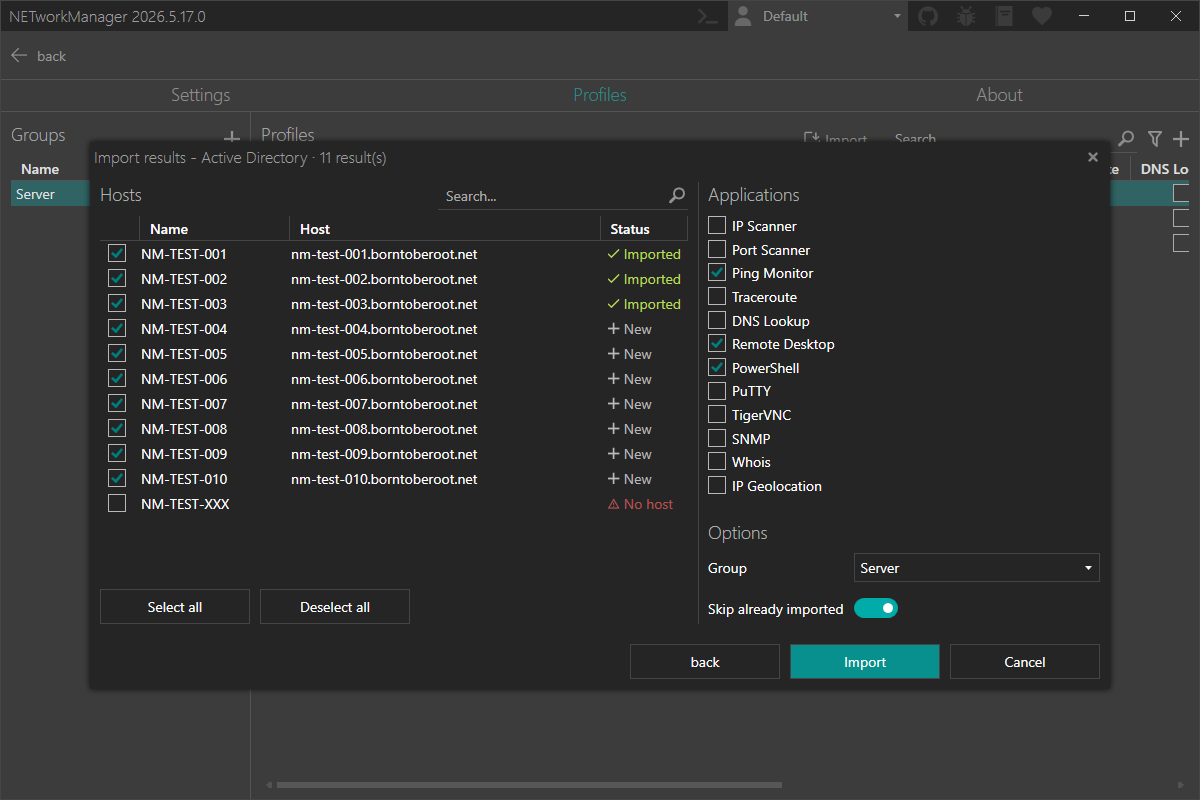Click the NM-TEST-010 name cell
1200x800 pixels.
pyautogui.click(x=184, y=479)
